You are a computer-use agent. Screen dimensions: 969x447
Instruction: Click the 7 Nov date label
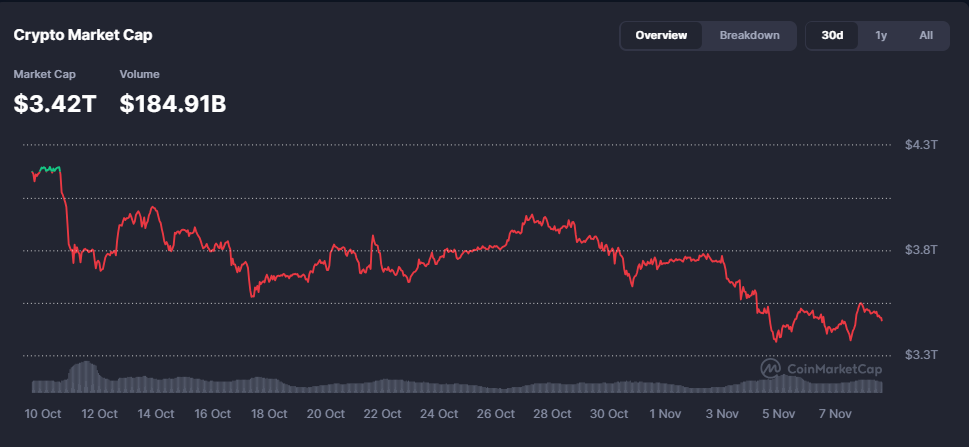(x=834, y=413)
